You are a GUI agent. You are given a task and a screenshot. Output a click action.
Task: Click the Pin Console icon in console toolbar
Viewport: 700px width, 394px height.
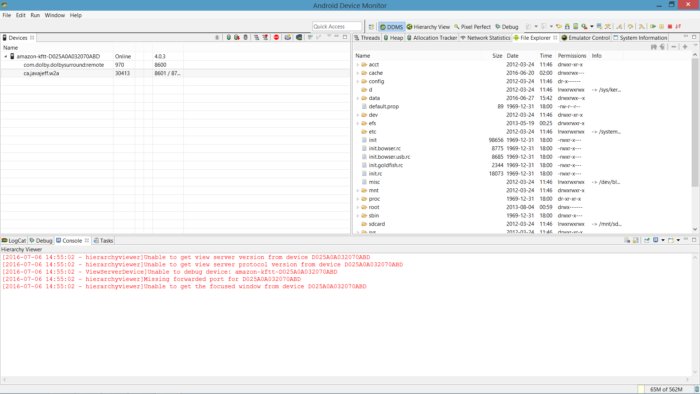[646, 240]
